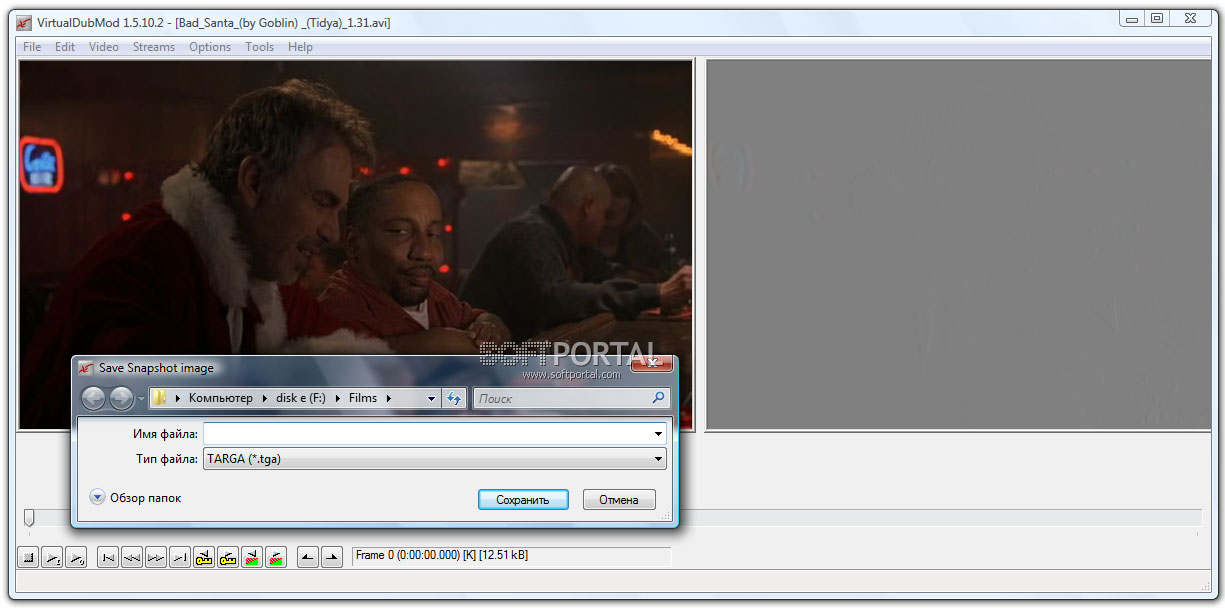1225x608 pixels.
Task: Open the Tools menu
Action: pos(260,47)
